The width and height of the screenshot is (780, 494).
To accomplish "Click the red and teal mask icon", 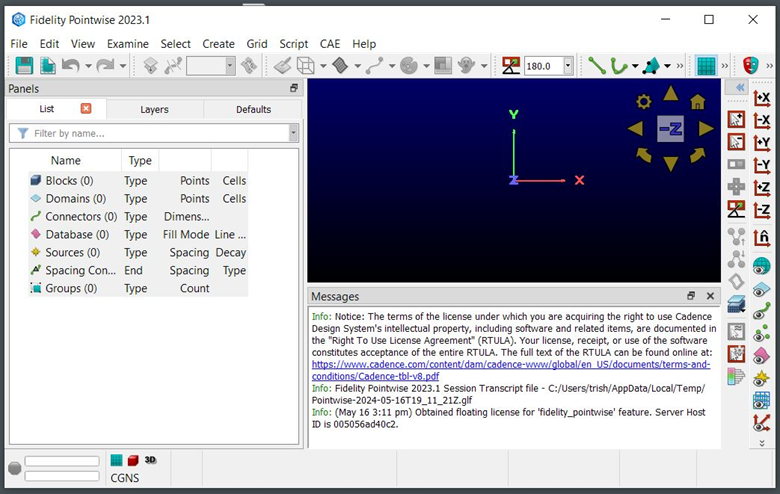I will 750,66.
